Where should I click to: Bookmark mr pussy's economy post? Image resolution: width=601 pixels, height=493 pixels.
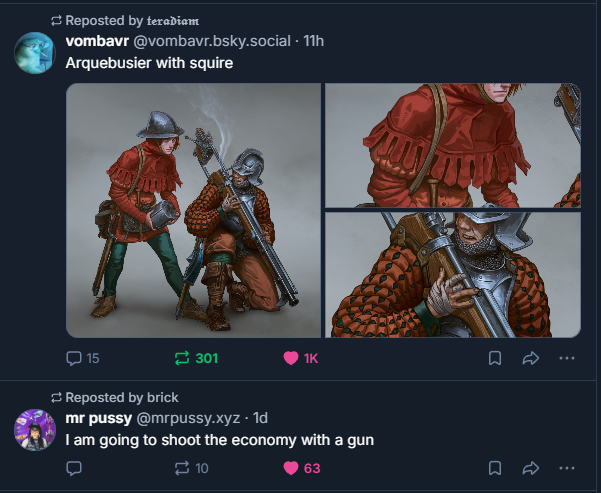click(494, 467)
